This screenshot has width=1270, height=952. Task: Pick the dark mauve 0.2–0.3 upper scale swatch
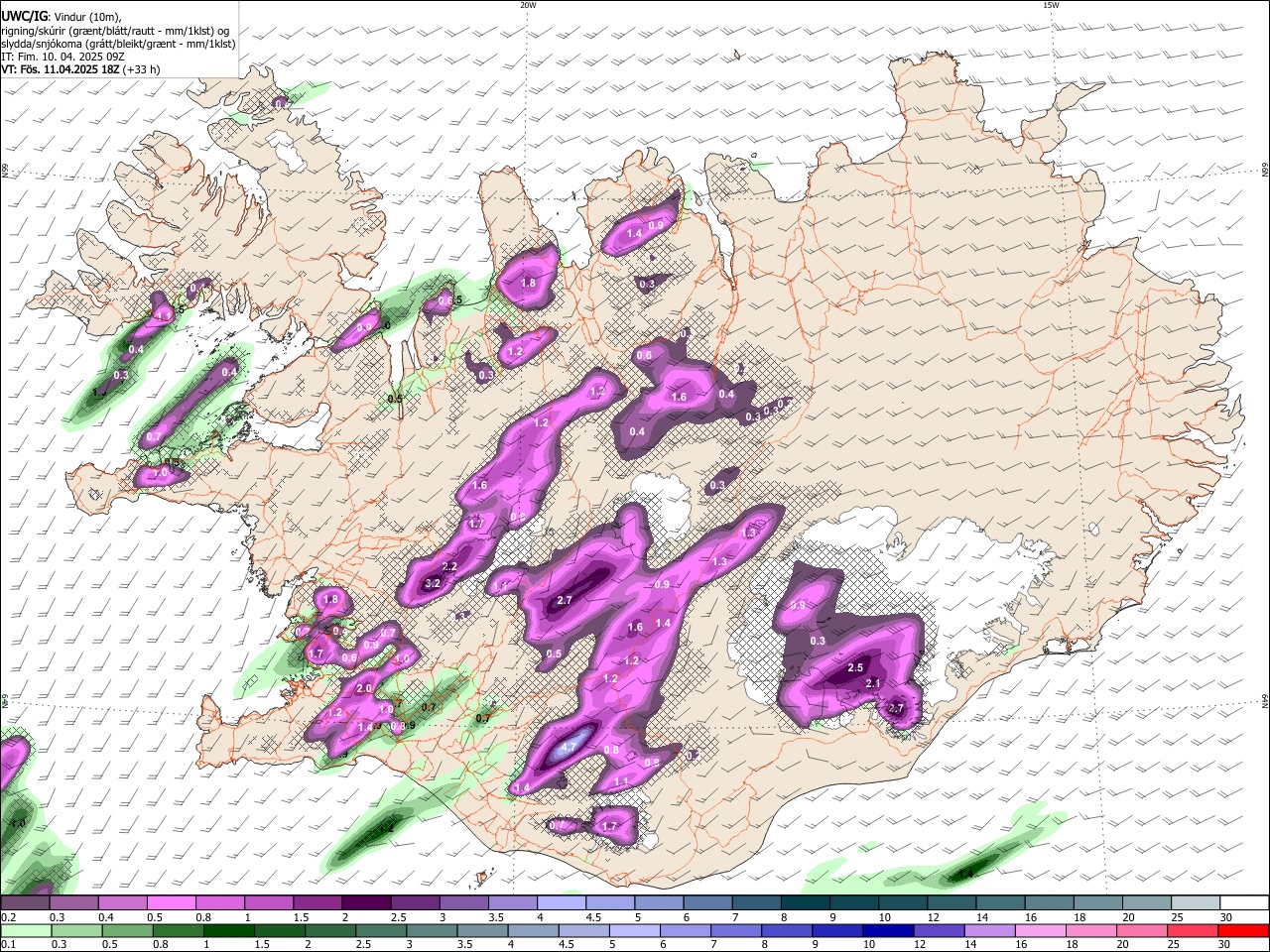(x=25, y=902)
